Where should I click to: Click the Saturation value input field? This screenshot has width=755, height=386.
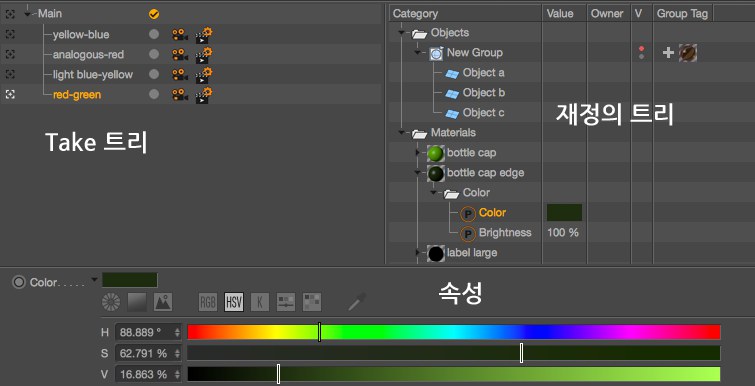[x=148, y=354]
